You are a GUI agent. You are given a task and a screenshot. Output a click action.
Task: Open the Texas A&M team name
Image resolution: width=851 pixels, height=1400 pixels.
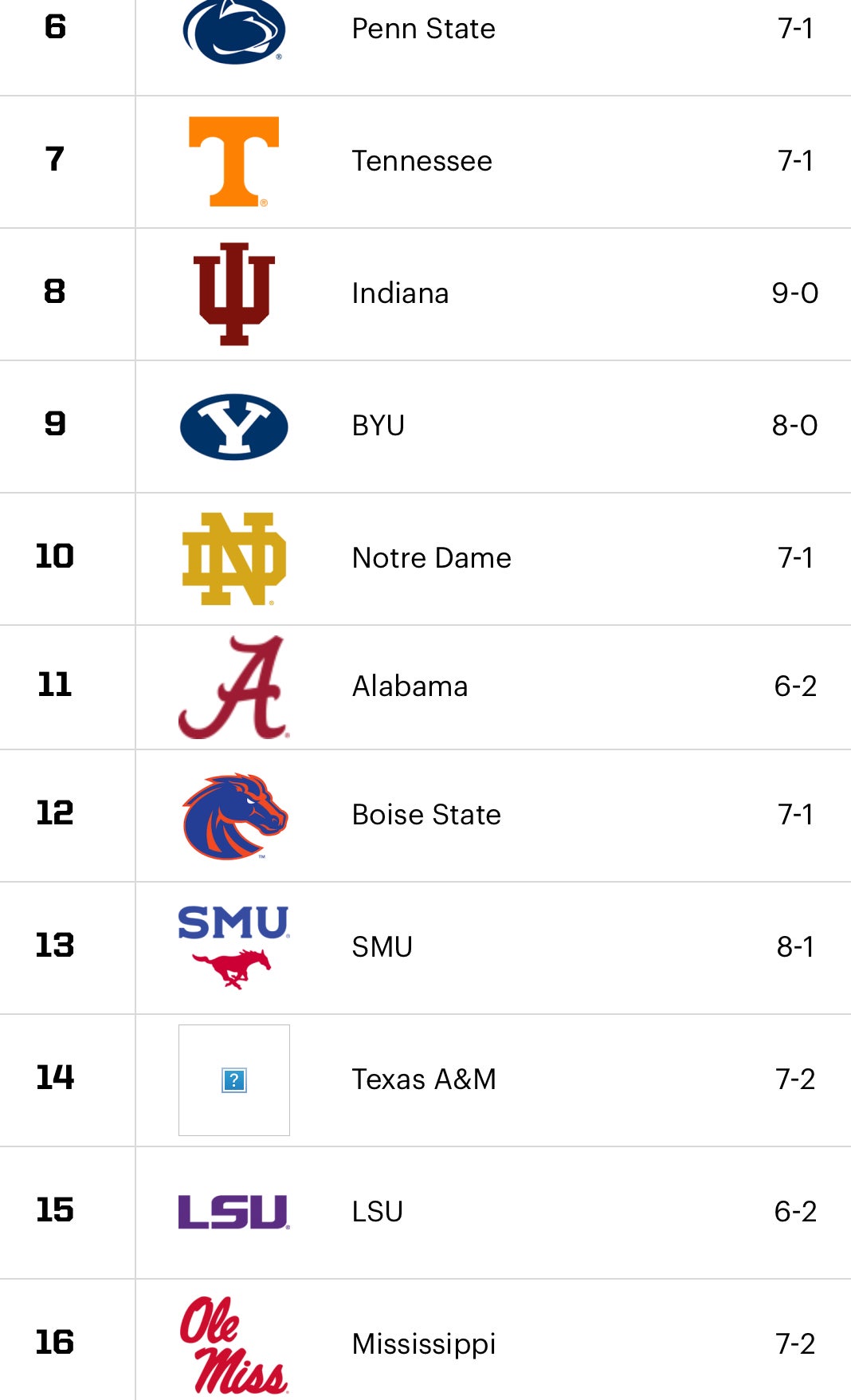424,1079
